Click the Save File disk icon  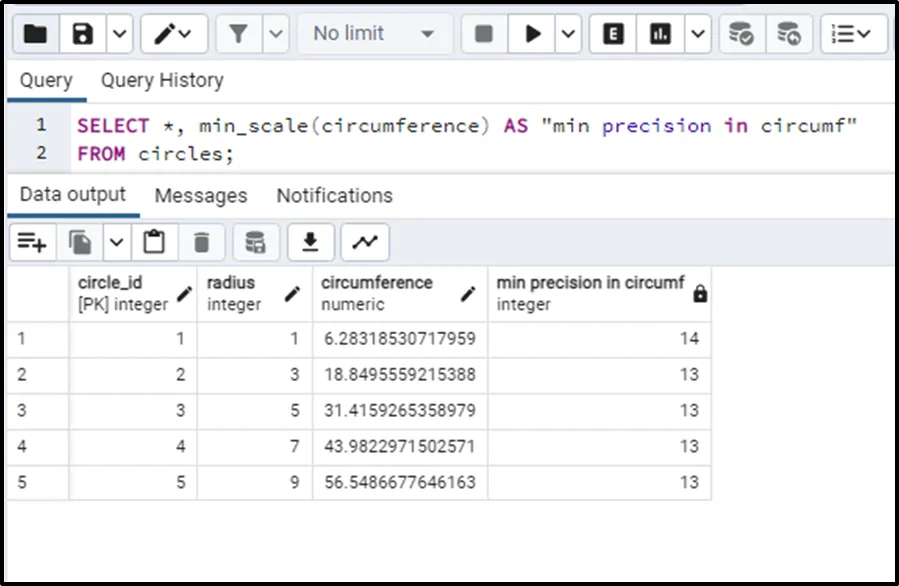[x=83, y=34]
